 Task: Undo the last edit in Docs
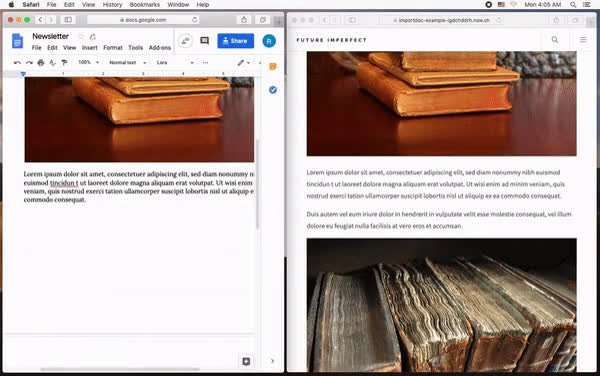click(x=17, y=62)
